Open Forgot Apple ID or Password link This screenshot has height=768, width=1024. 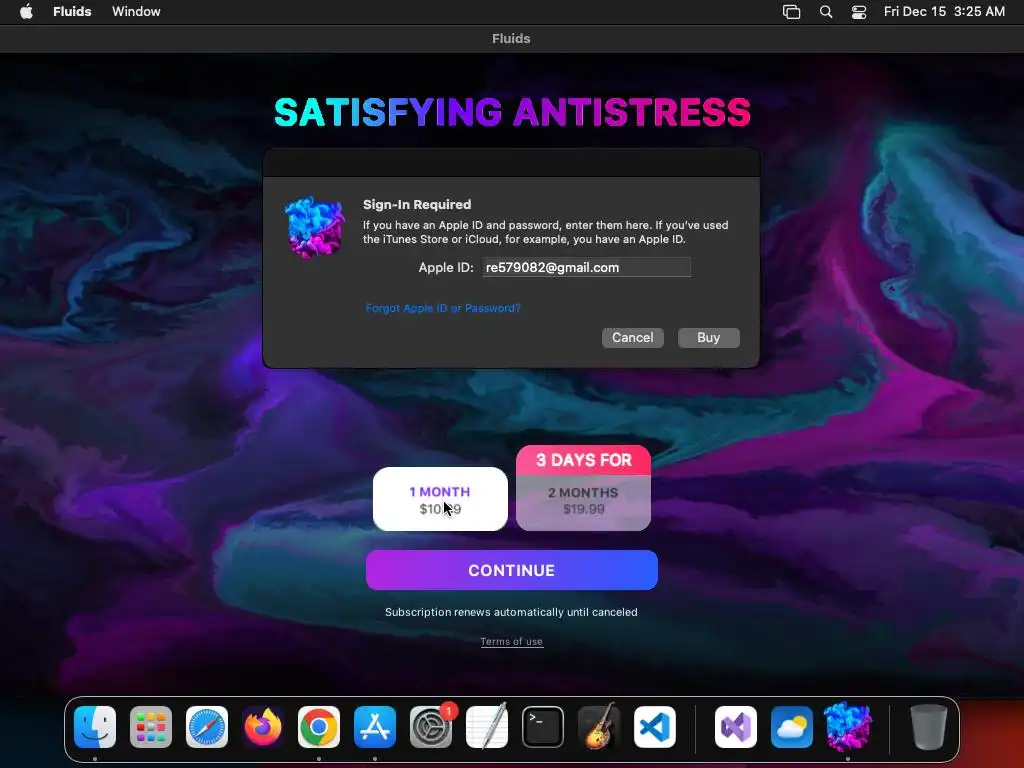tap(443, 308)
